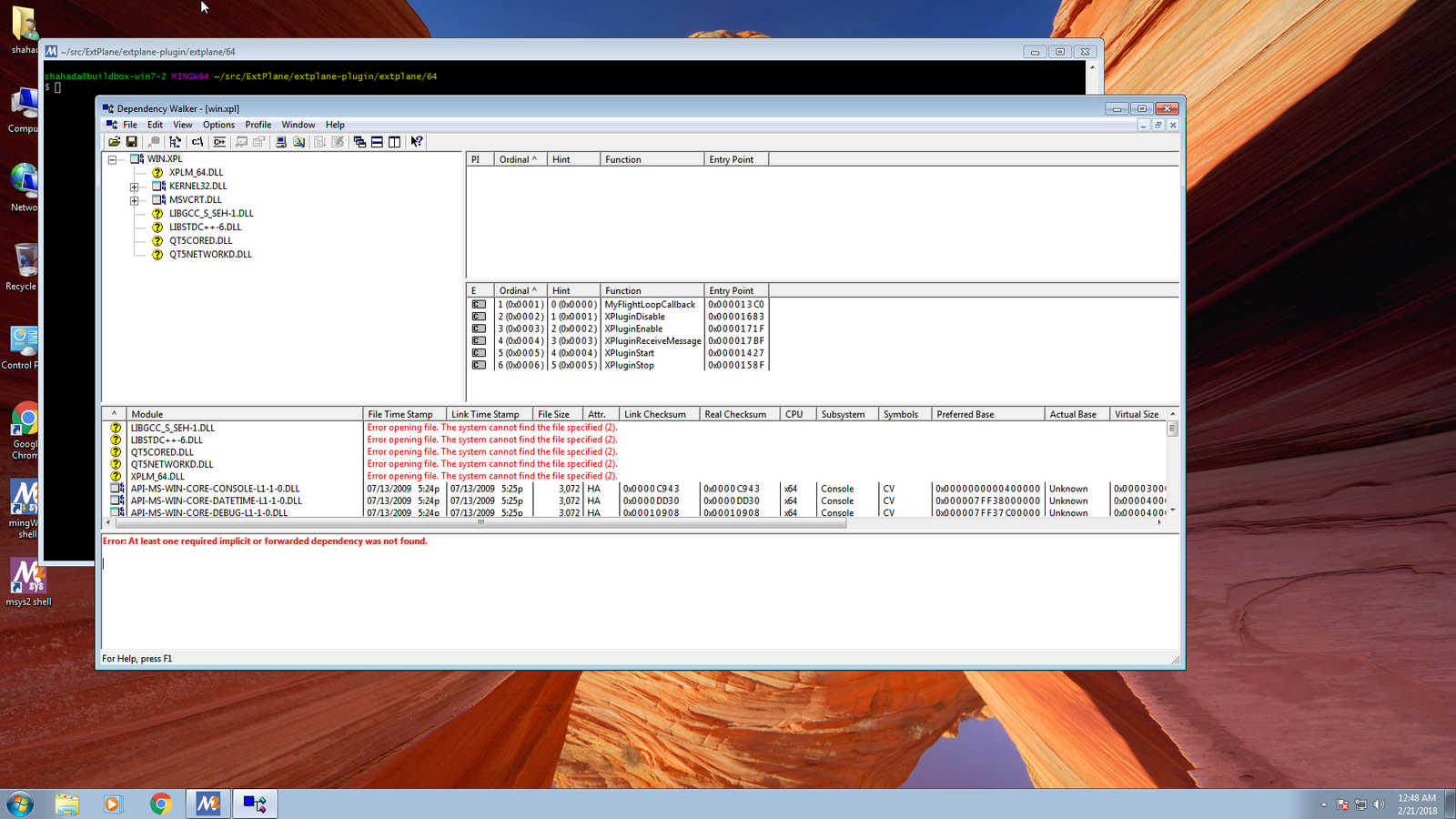The width and height of the screenshot is (1456, 819).
Task: Click the View in External Viewer toolbar icon
Action: [241, 142]
